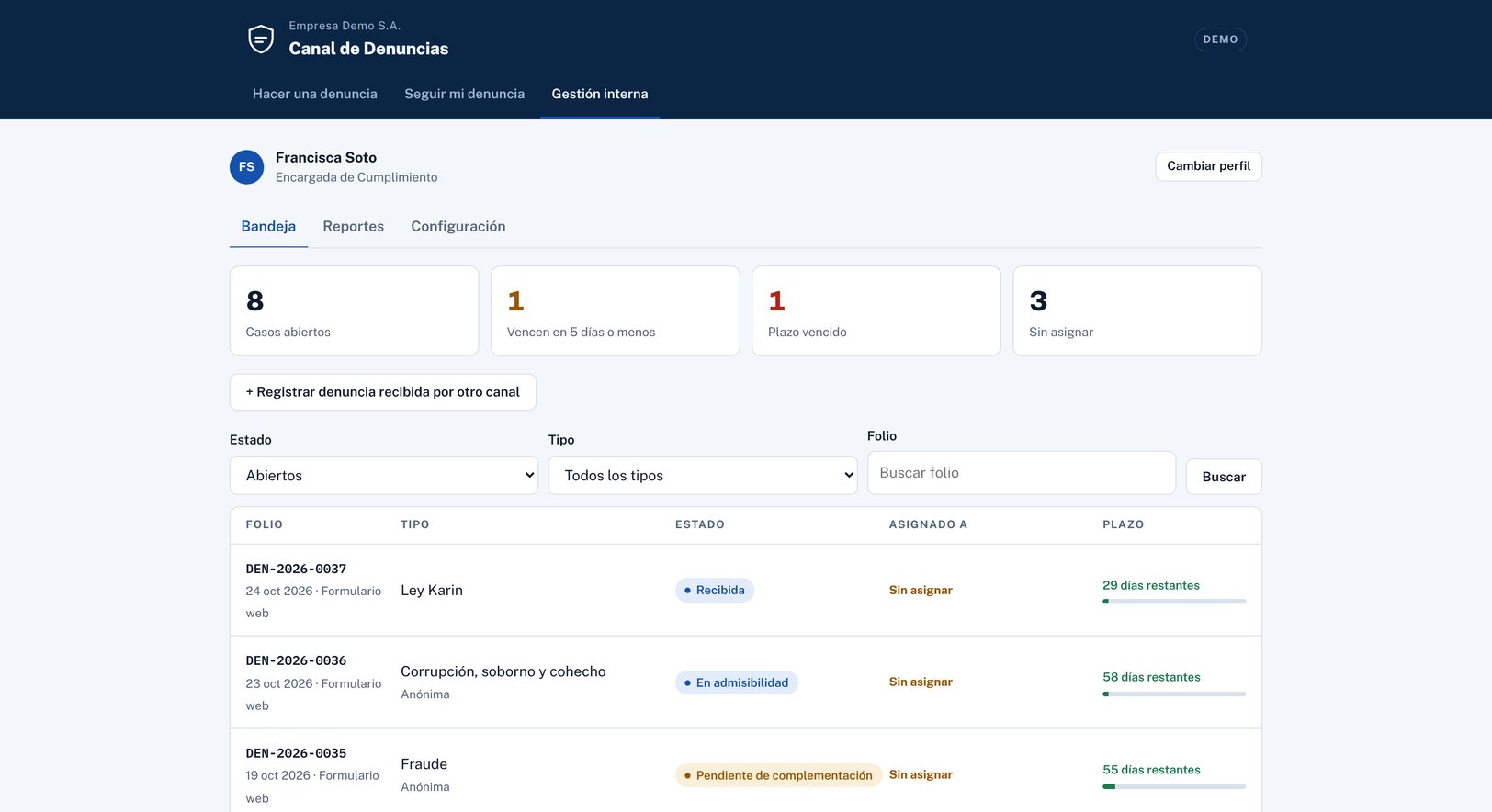
Task: Switch to the Bandeja tab
Action: tap(268, 227)
